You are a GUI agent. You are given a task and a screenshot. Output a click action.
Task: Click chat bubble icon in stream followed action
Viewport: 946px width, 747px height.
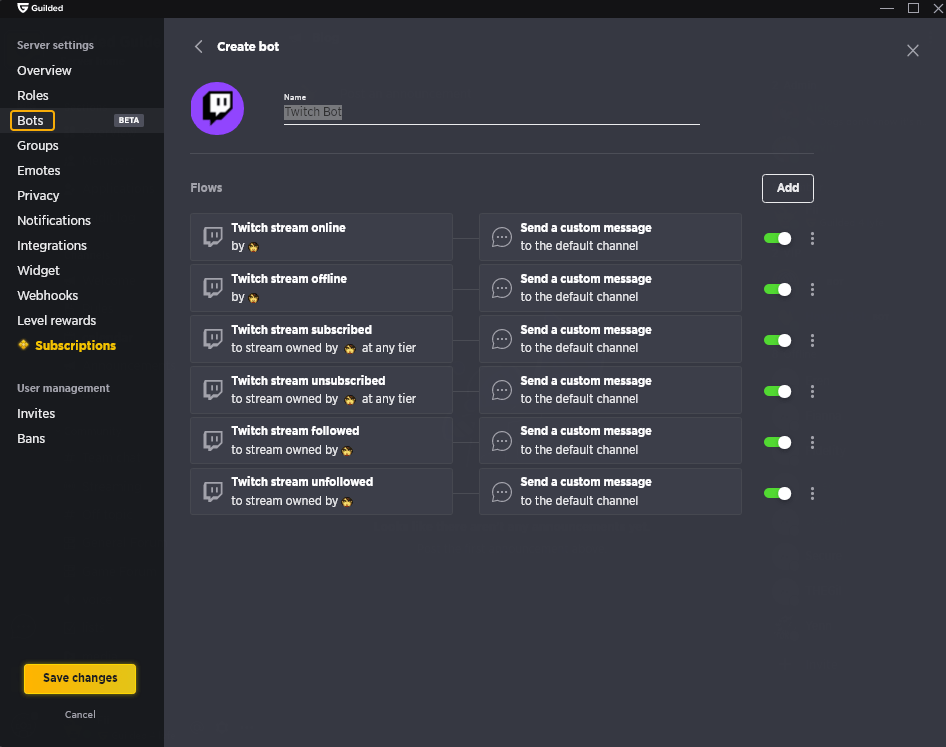pyautogui.click(x=502, y=441)
